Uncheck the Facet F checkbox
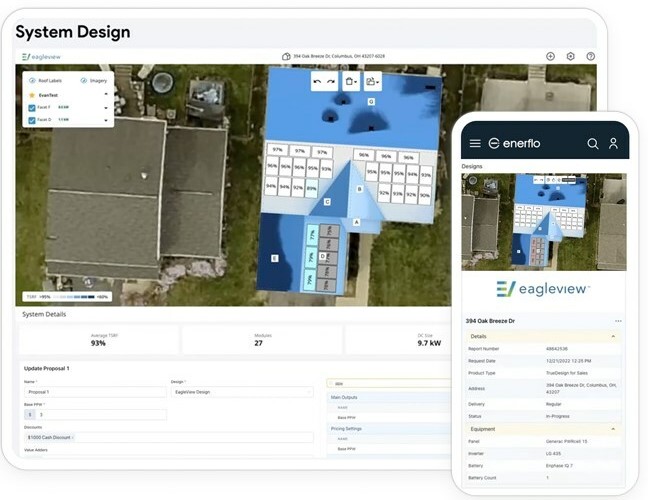This screenshot has width=648, height=500. (32, 108)
